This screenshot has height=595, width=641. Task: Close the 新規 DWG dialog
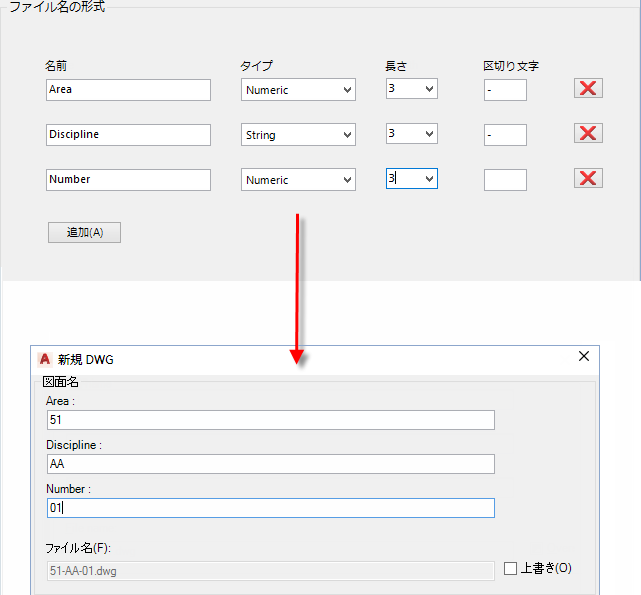click(x=584, y=356)
